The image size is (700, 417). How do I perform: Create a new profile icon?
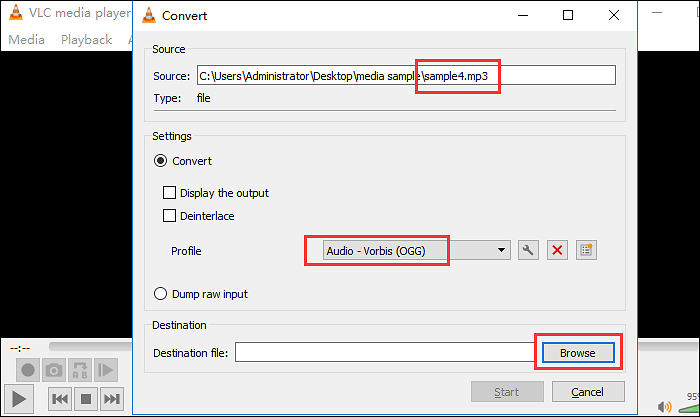tap(586, 250)
